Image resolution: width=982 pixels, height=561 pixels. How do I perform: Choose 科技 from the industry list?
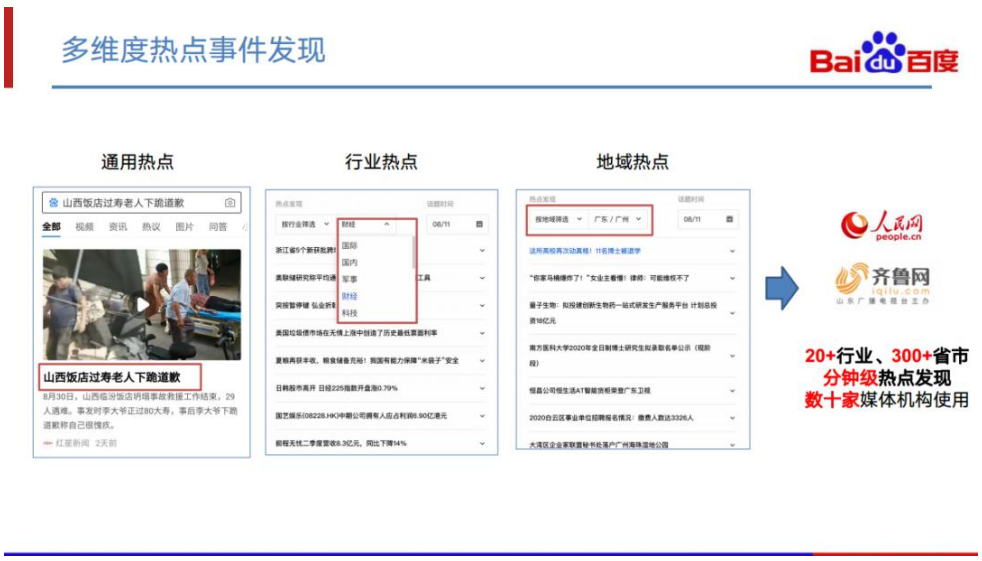pos(349,313)
